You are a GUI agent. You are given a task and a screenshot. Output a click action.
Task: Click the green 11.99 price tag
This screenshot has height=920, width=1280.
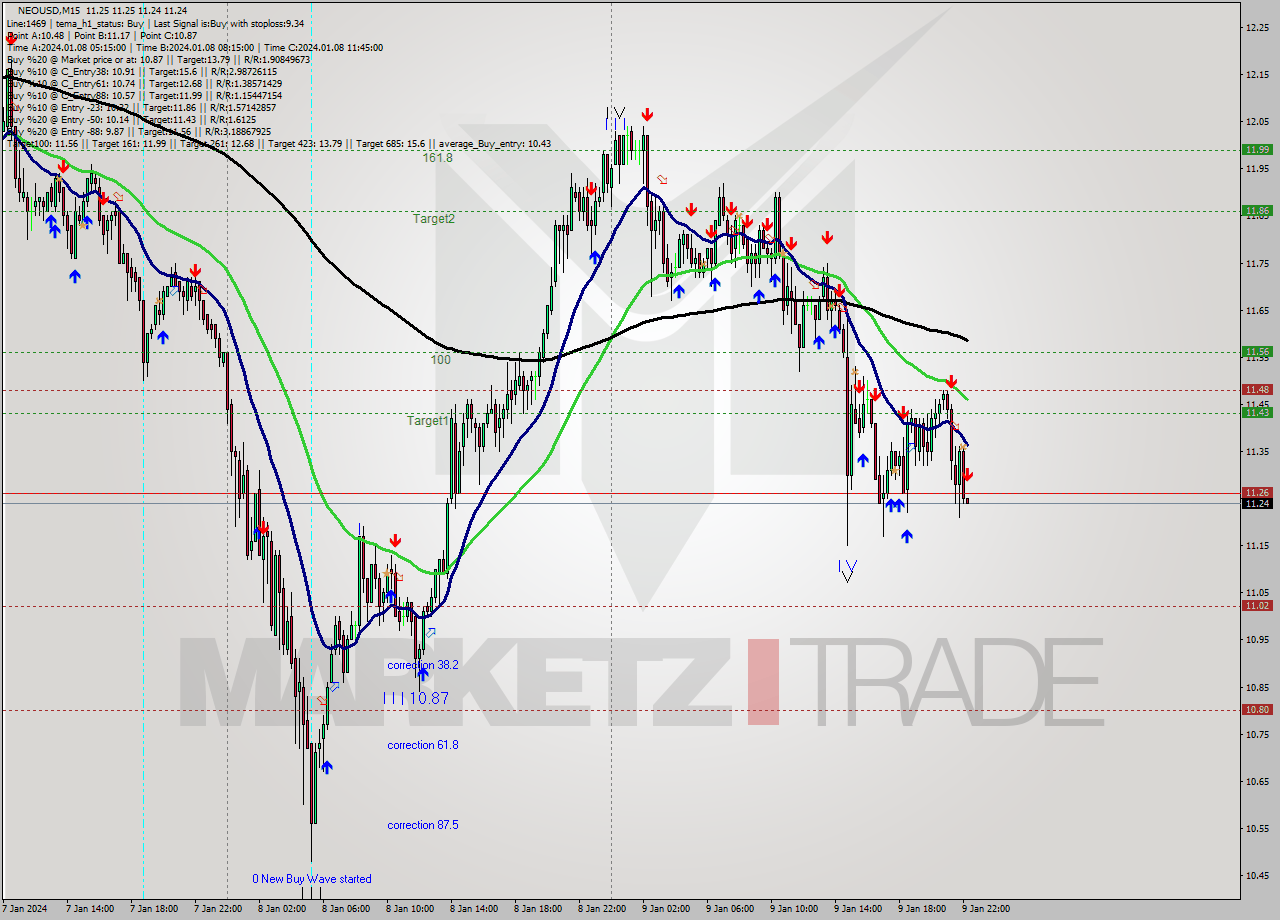1258,150
